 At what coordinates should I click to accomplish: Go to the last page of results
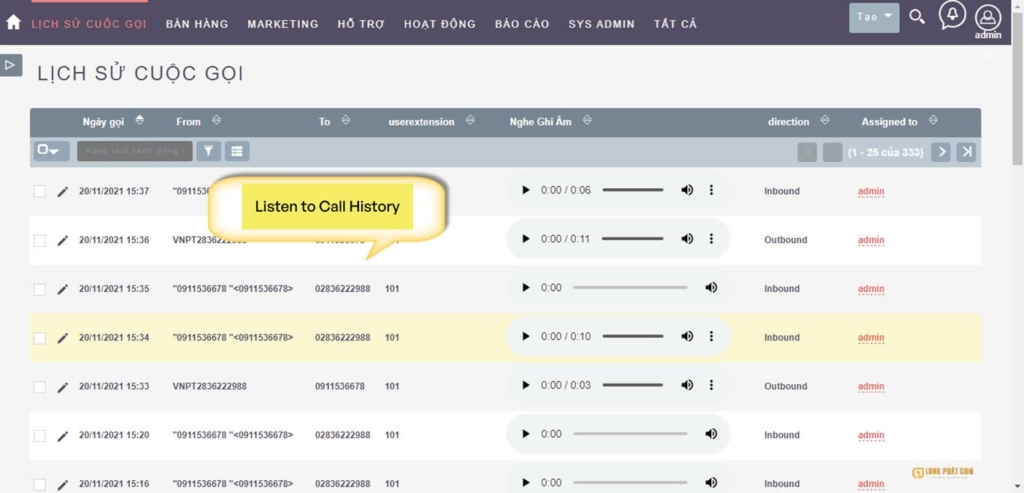(x=966, y=152)
